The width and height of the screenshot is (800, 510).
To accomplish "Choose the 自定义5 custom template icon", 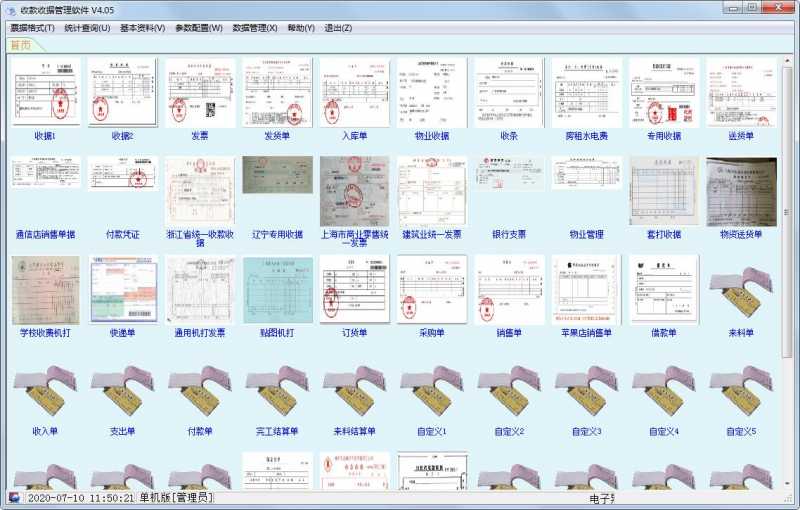I will (x=740, y=391).
